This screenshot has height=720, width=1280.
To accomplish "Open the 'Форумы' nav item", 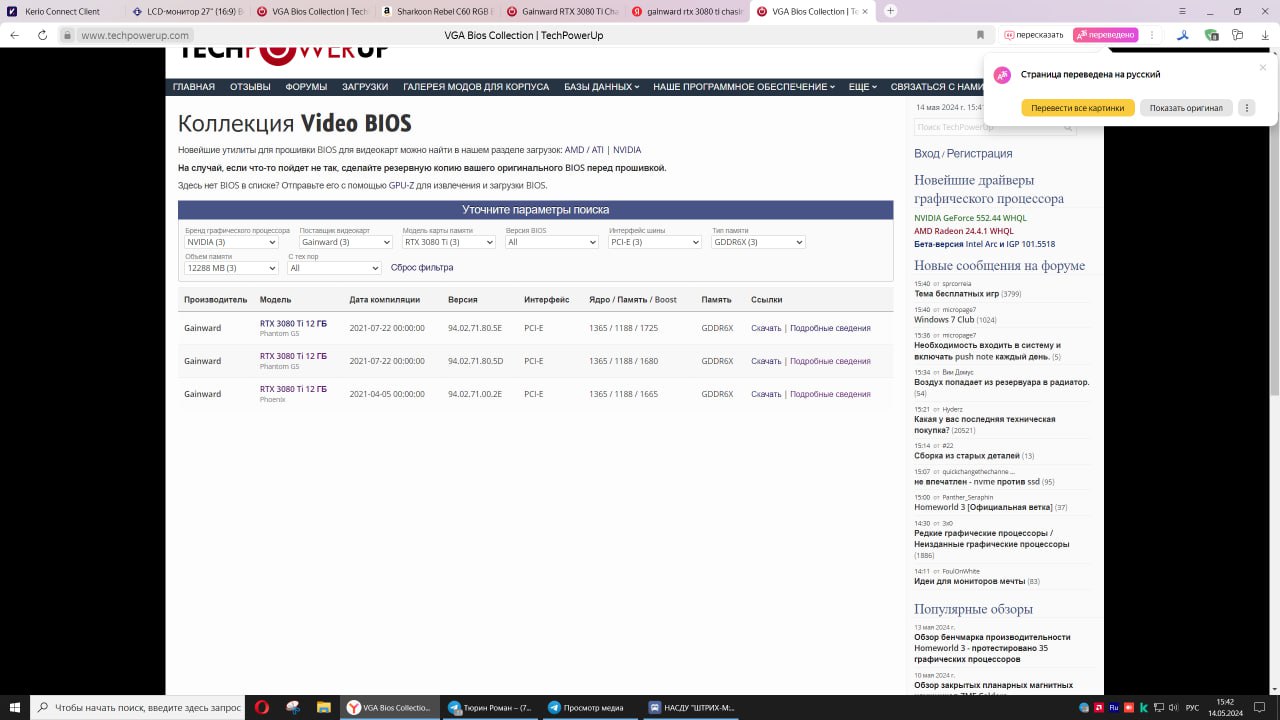I will 306,87.
